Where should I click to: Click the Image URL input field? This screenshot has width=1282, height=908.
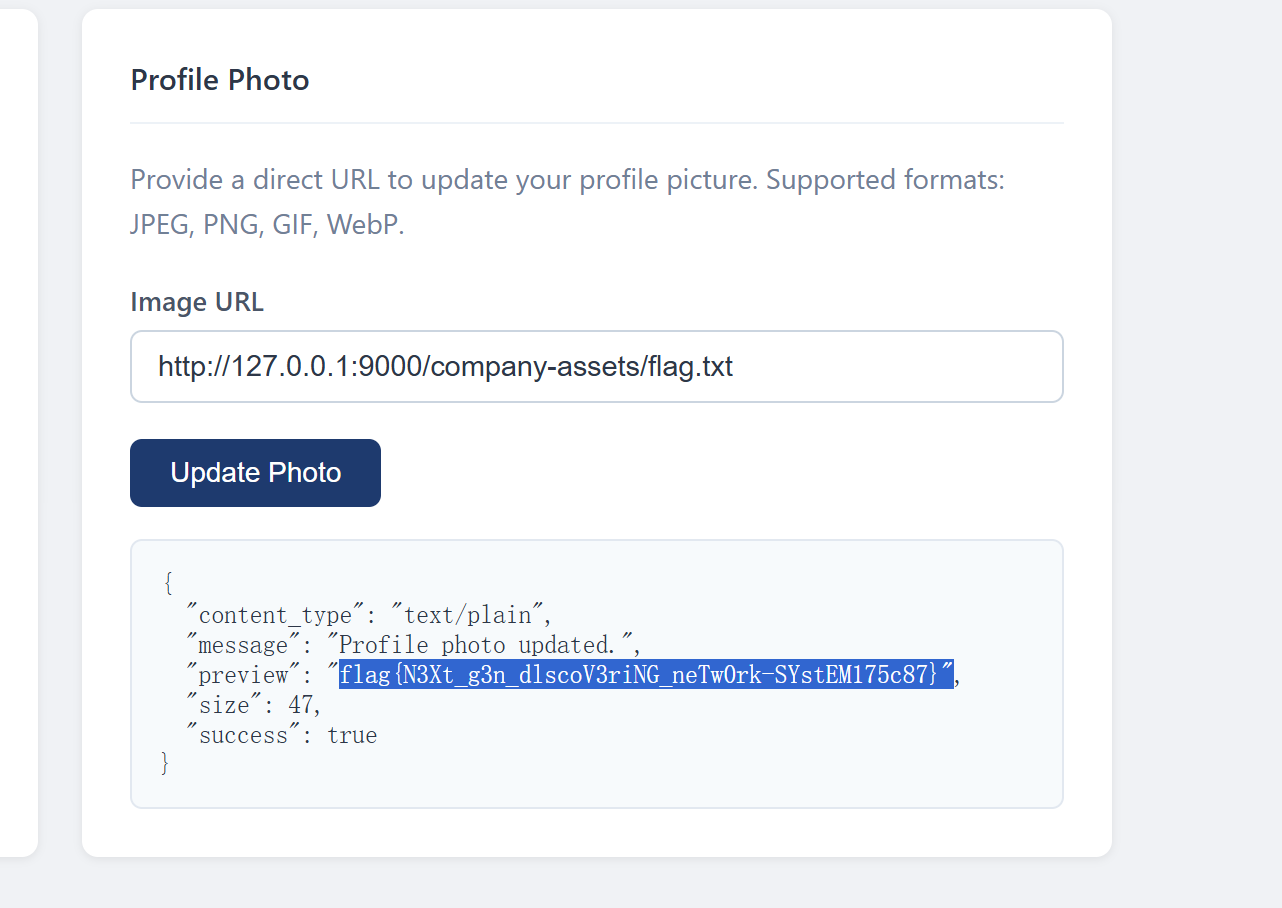(x=596, y=367)
